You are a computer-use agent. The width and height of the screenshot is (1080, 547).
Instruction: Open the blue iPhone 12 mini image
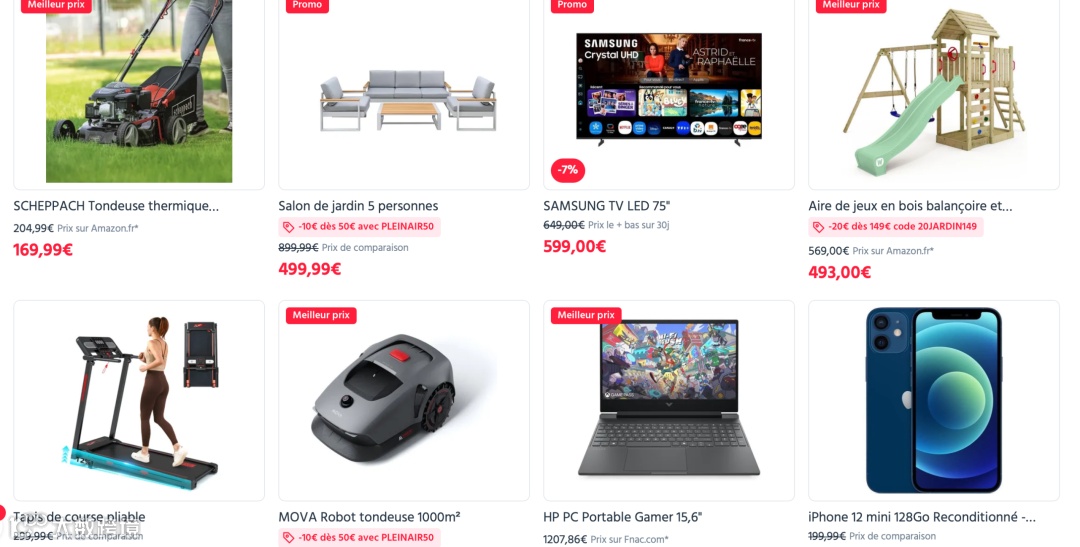click(934, 400)
